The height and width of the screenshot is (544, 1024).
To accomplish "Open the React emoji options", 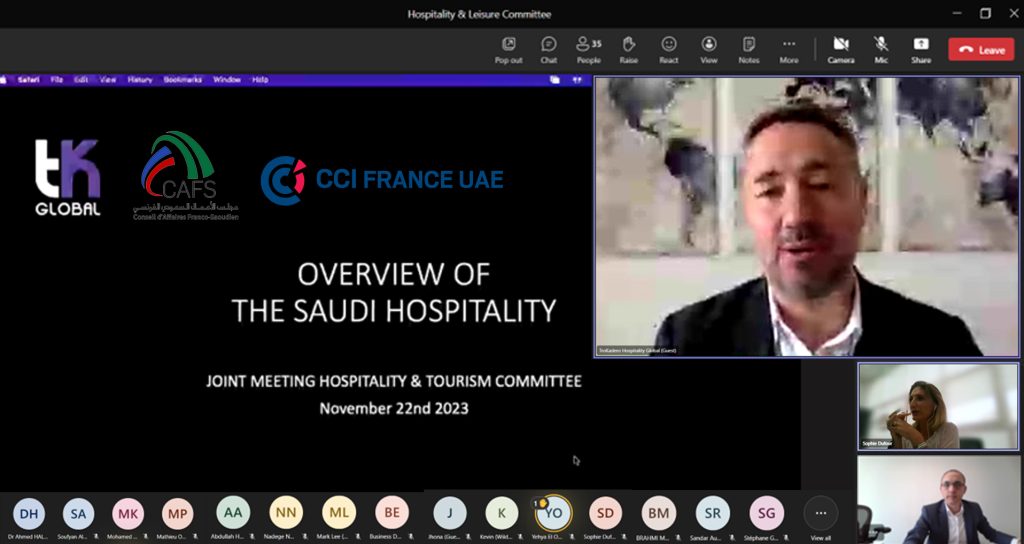I will [x=669, y=50].
